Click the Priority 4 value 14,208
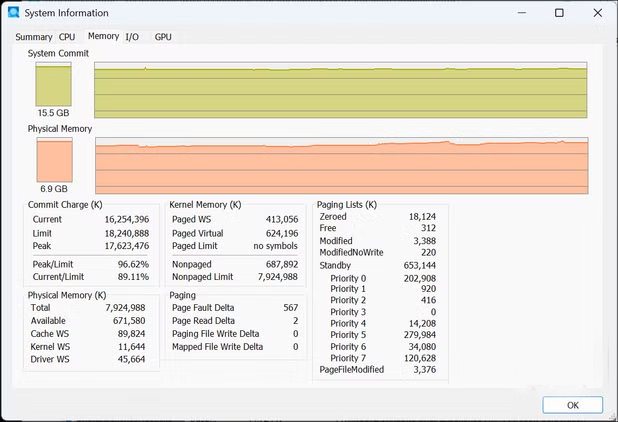Screen dimensions: 618x422 point(422,323)
